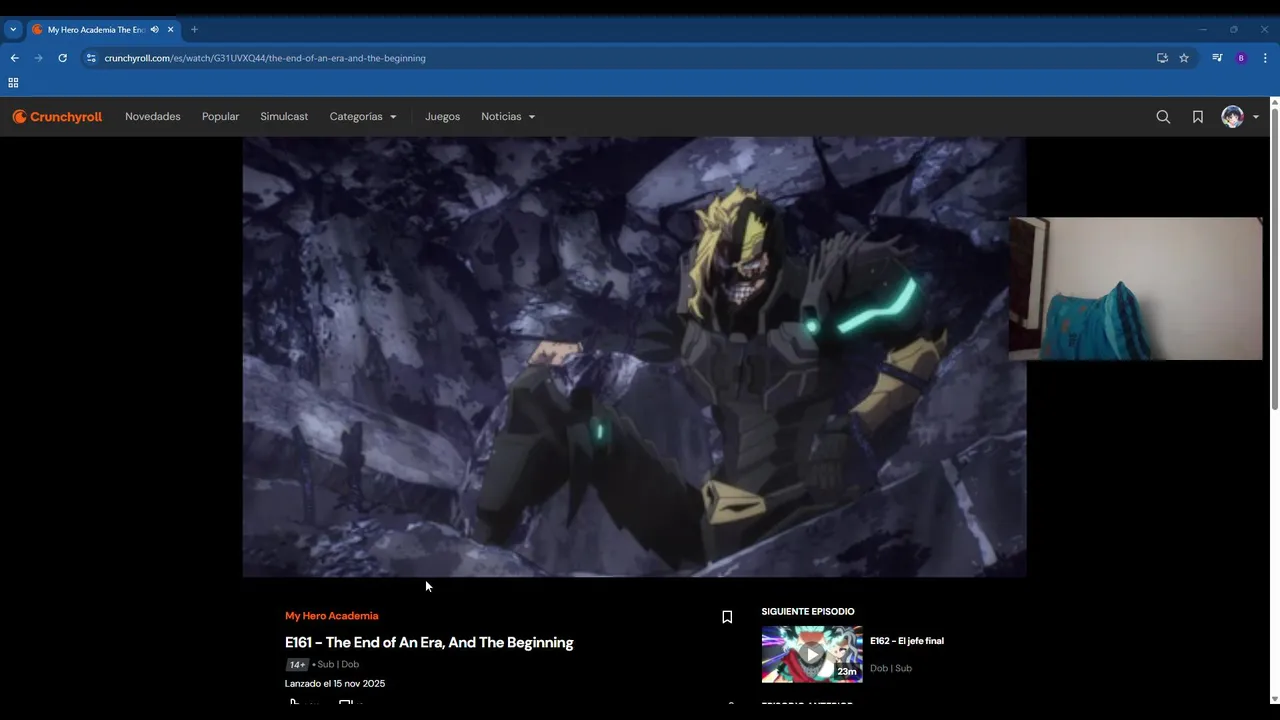The width and height of the screenshot is (1280, 720).
Task: Click the browser forward arrow
Action: point(38,58)
